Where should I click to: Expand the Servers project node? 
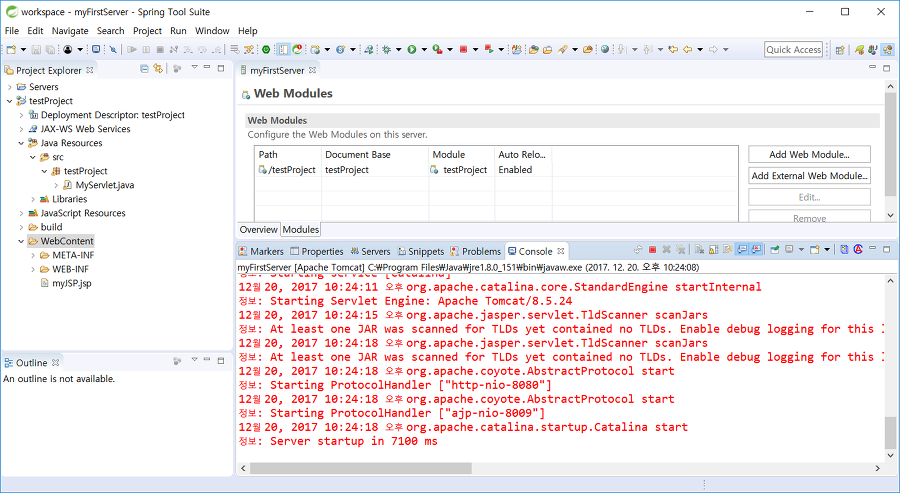(x=10, y=87)
